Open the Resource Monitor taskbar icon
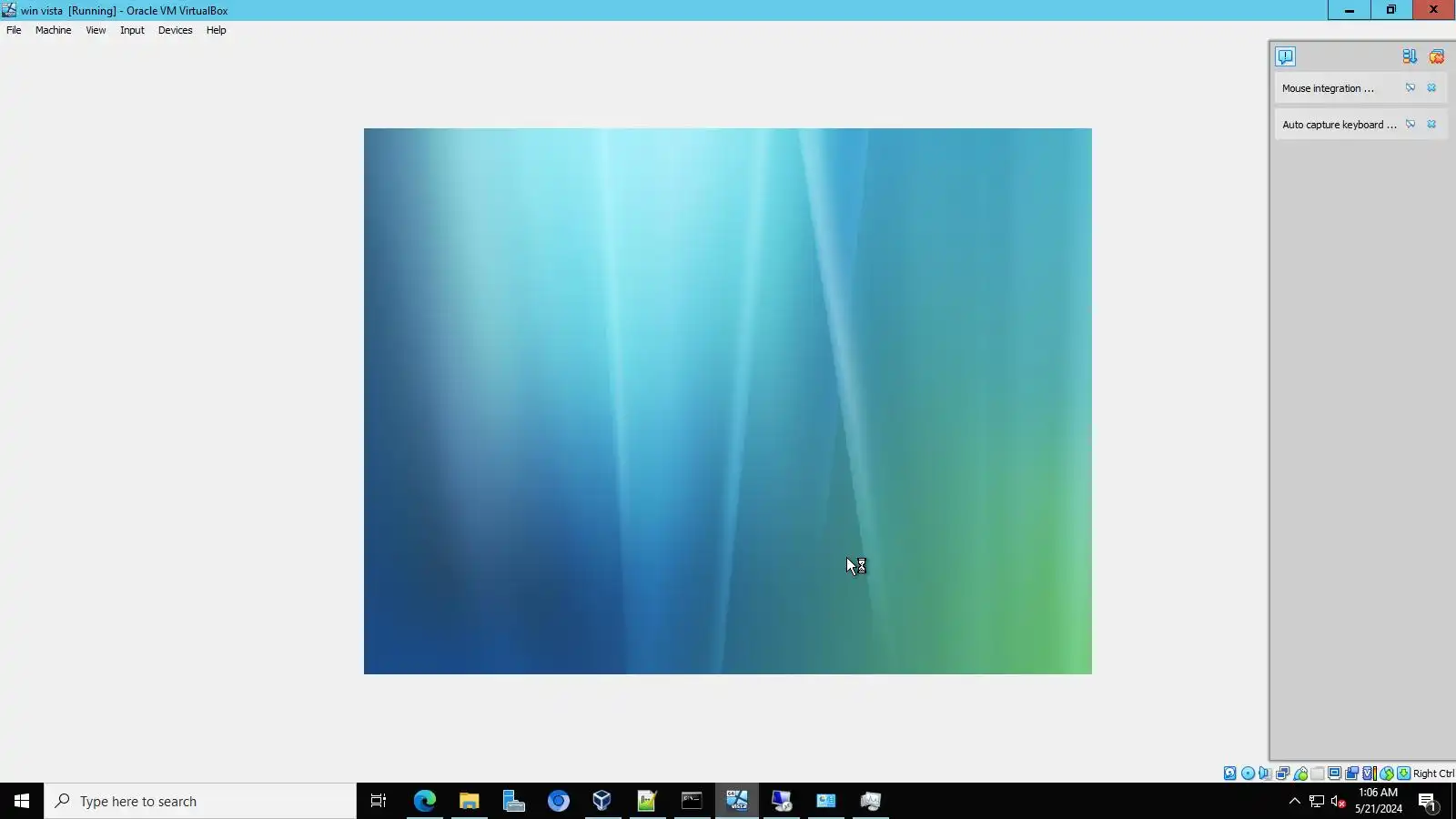 point(870,801)
